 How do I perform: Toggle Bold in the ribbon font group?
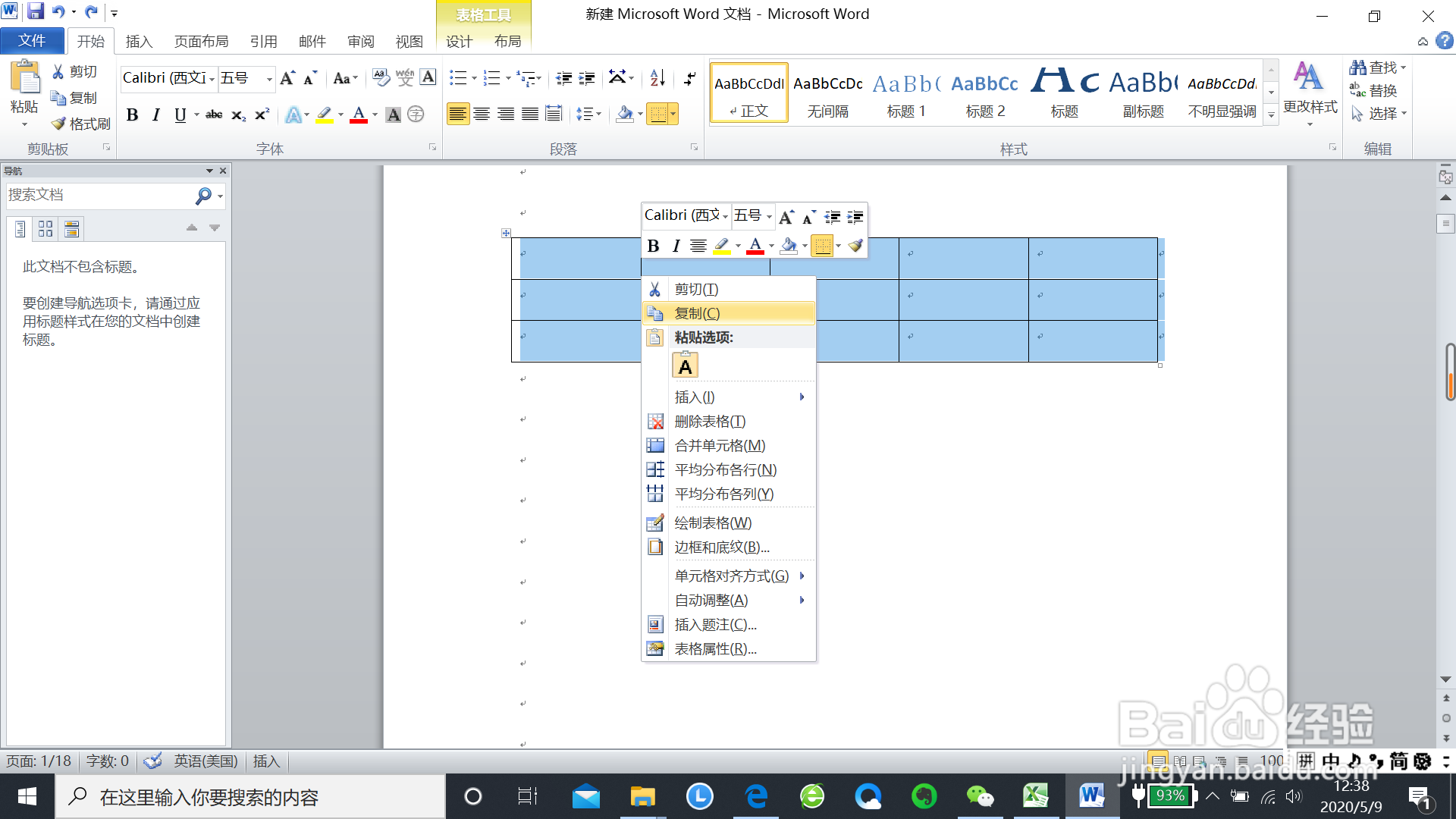(x=133, y=115)
